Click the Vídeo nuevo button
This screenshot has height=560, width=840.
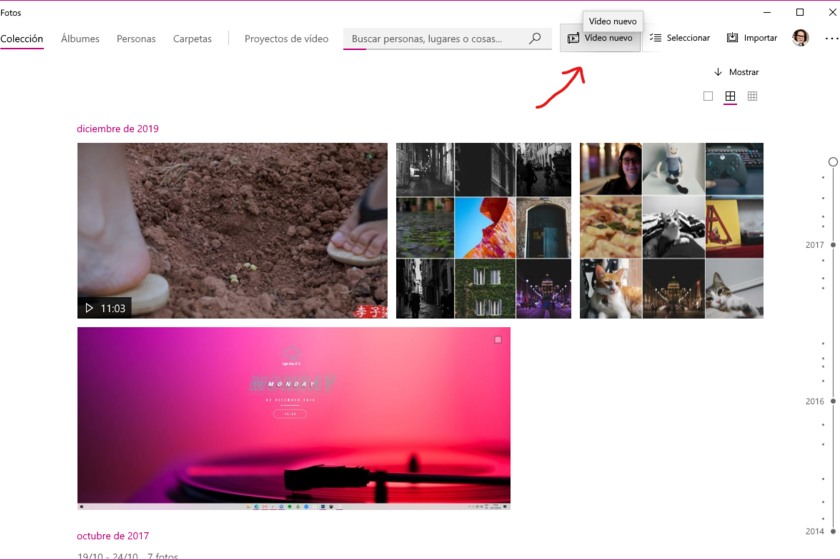(x=600, y=38)
